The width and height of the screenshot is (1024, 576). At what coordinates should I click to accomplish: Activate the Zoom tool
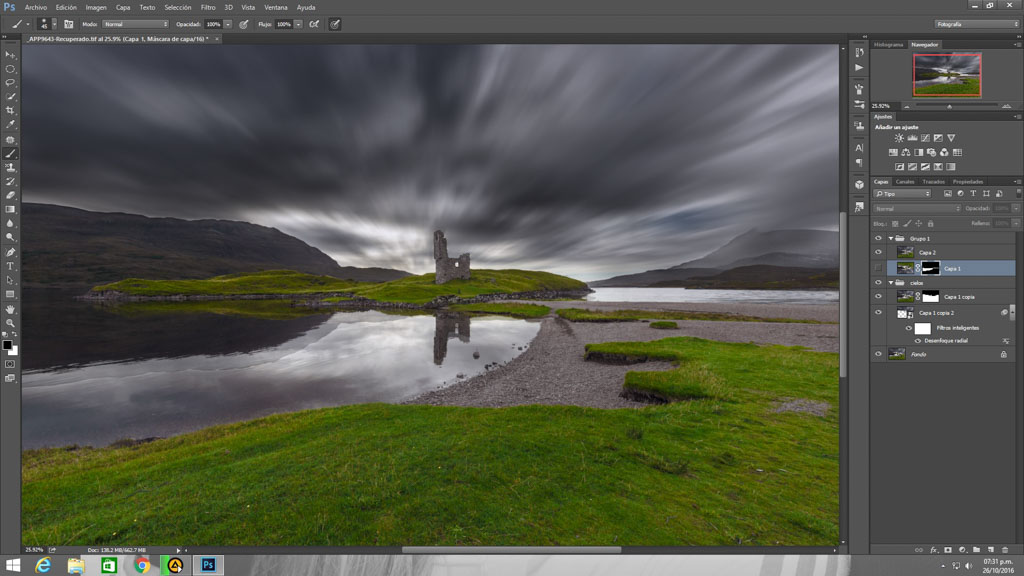[10, 323]
